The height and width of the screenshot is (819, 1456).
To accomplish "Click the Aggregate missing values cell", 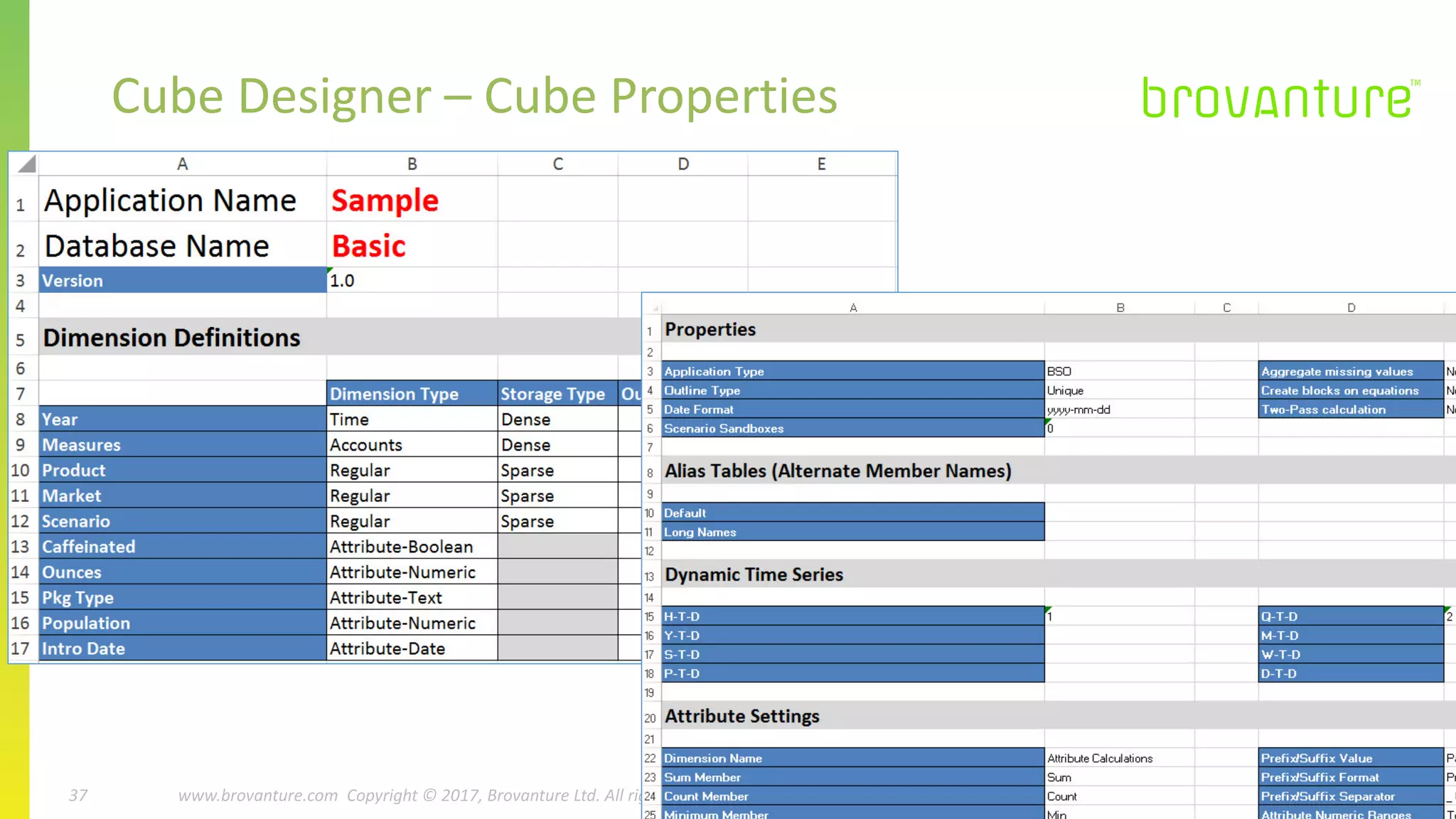I will [1350, 371].
